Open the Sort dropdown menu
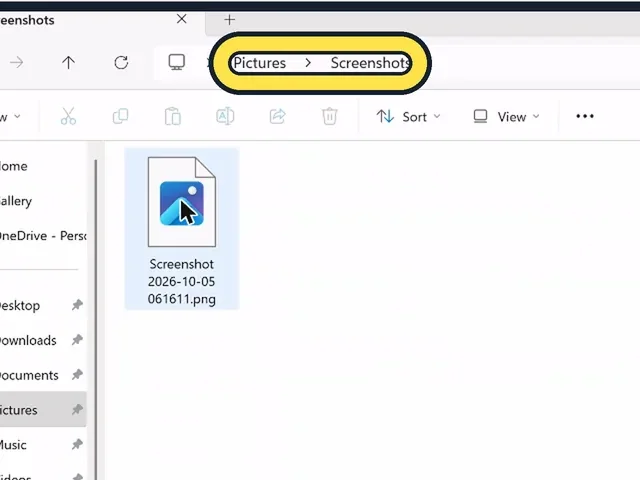640x480 pixels. pyautogui.click(x=408, y=117)
